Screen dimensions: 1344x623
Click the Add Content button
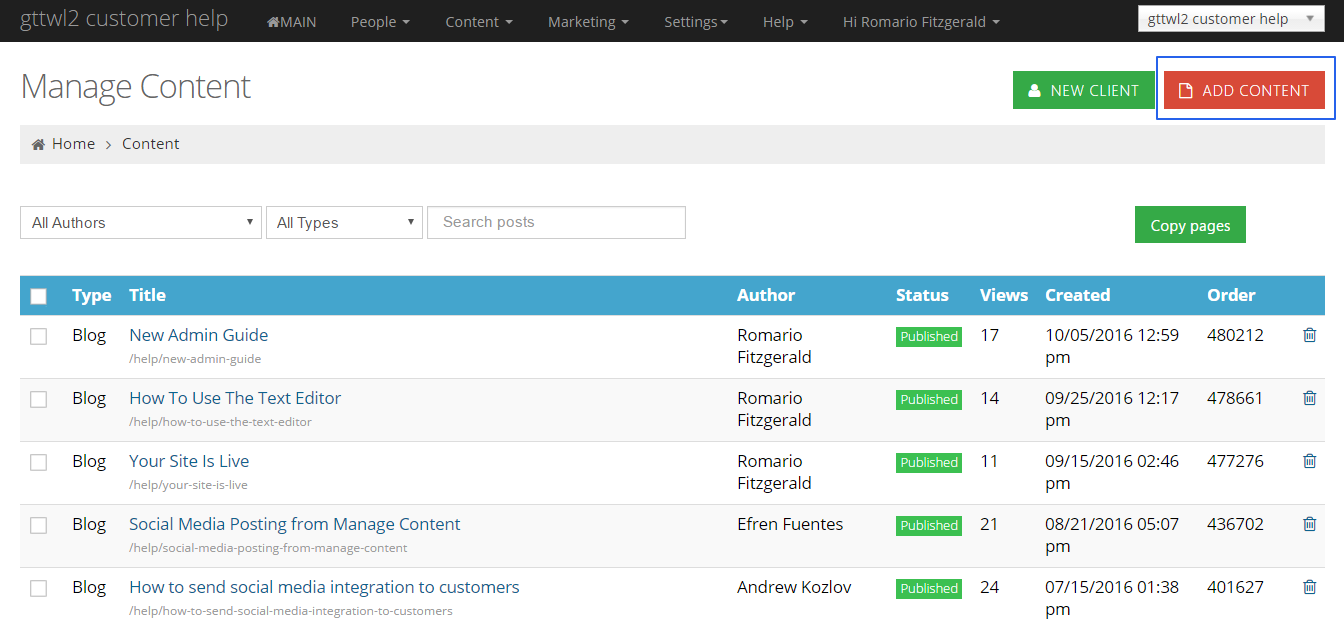[1244, 90]
